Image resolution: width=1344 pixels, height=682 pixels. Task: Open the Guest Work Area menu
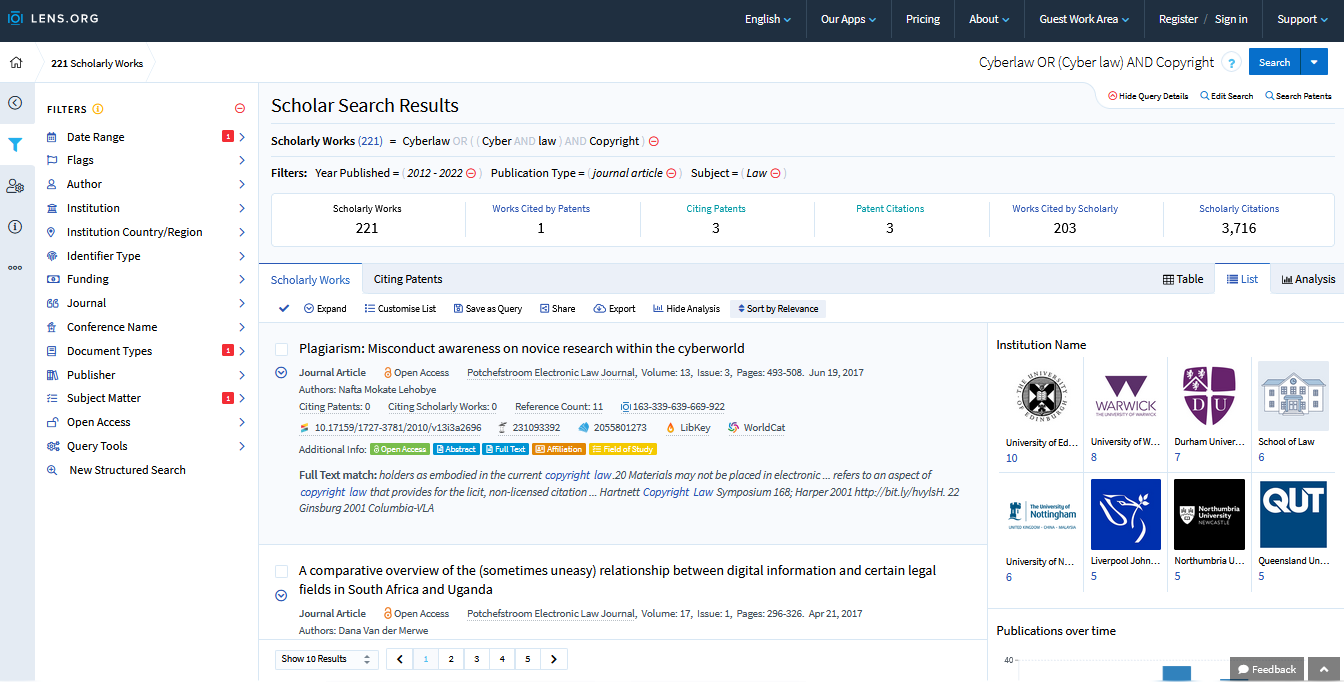(x=1085, y=19)
